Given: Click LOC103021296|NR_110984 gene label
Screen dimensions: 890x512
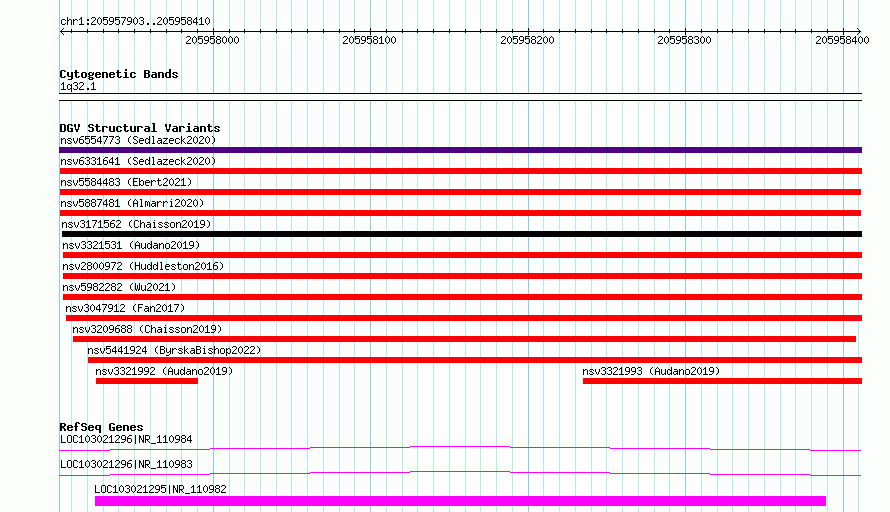Looking at the screenshot, I should (126, 439).
